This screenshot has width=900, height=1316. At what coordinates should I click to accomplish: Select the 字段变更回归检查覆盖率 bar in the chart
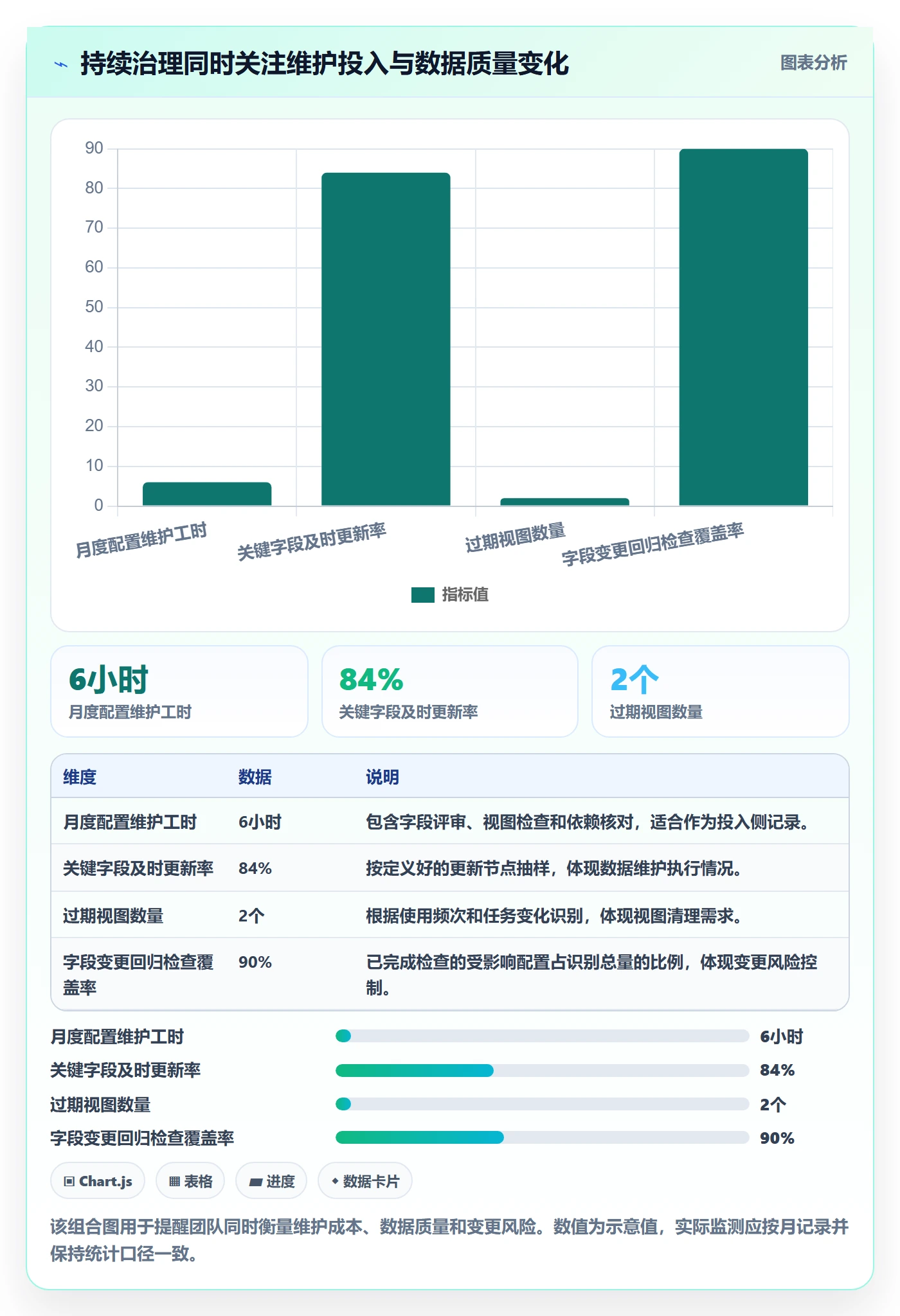[x=744, y=327]
